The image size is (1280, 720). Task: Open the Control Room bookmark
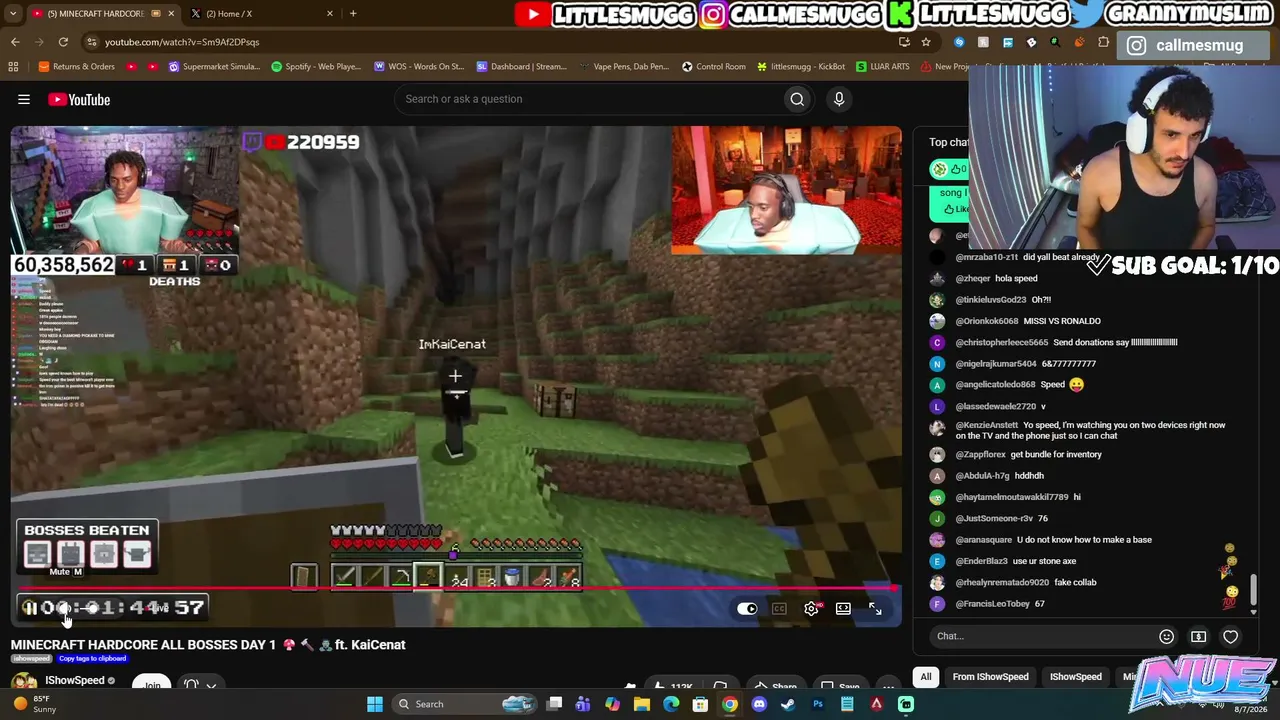coord(714,67)
